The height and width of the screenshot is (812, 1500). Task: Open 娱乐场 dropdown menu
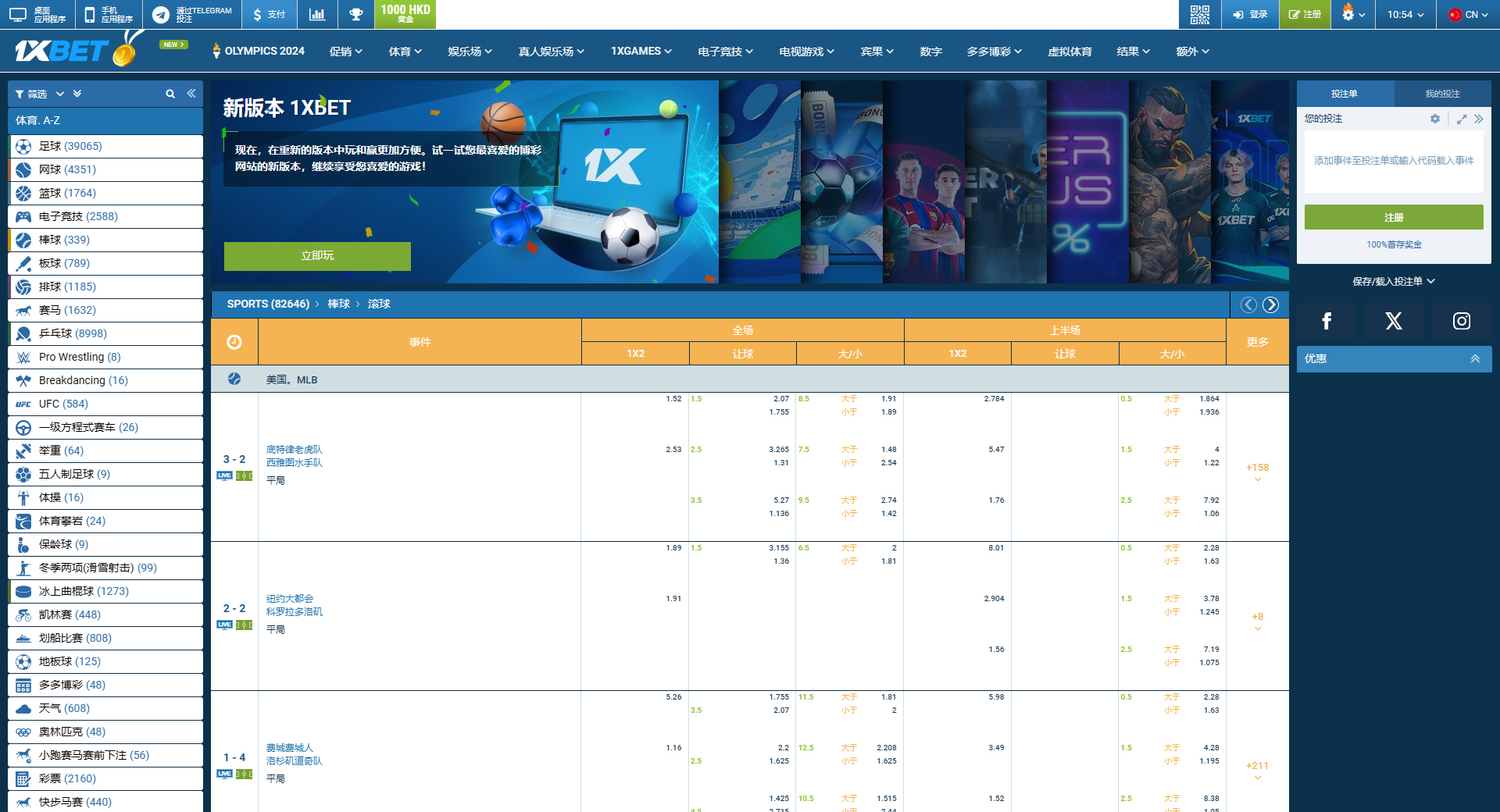(x=470, y=52)
